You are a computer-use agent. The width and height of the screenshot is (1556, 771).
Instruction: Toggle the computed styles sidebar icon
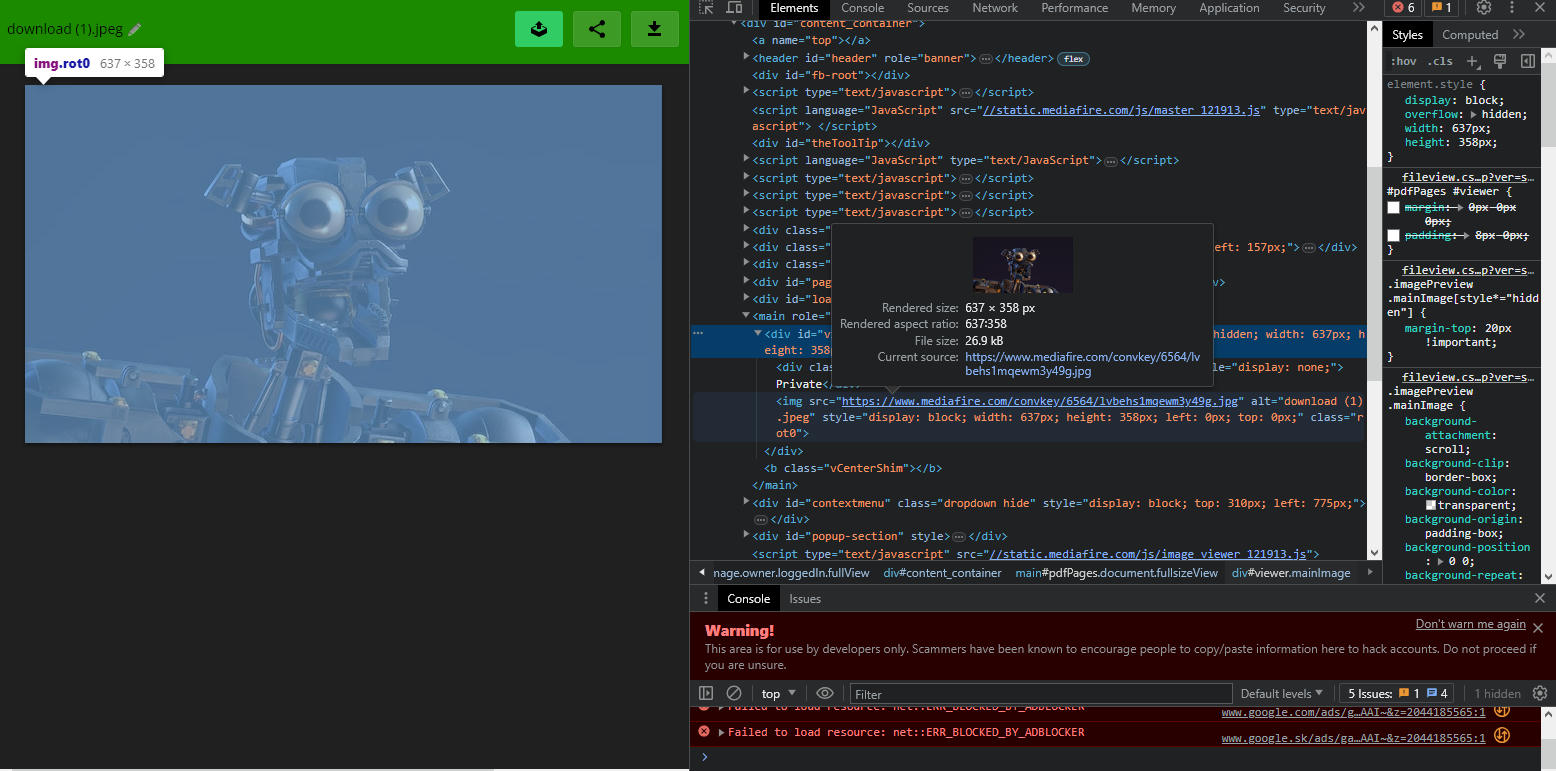[1527, 62]
